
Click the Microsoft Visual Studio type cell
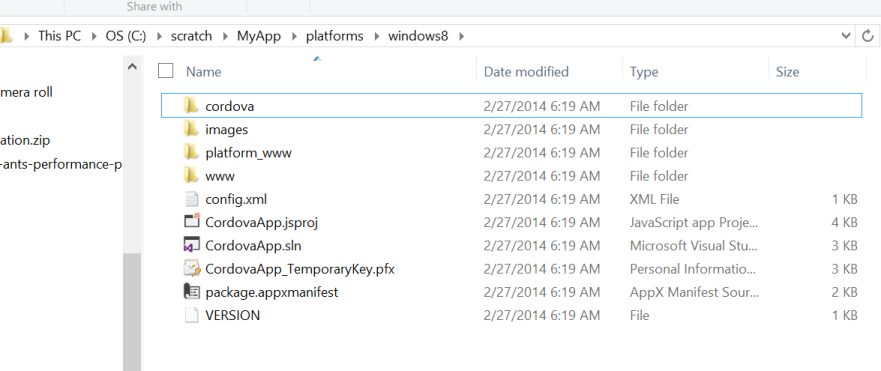pos(694,246)
